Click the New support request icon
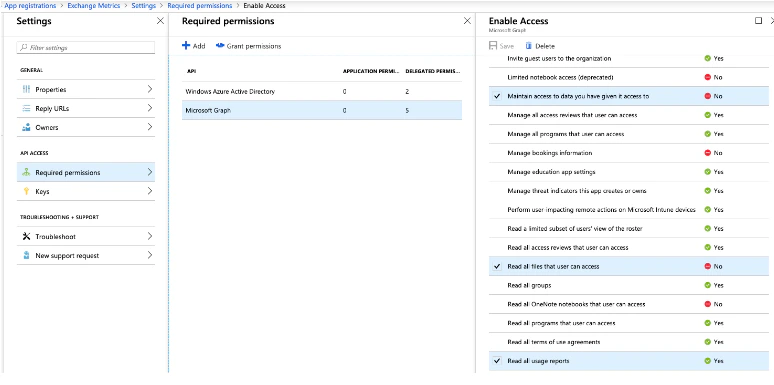 click(x=27, y=256)
